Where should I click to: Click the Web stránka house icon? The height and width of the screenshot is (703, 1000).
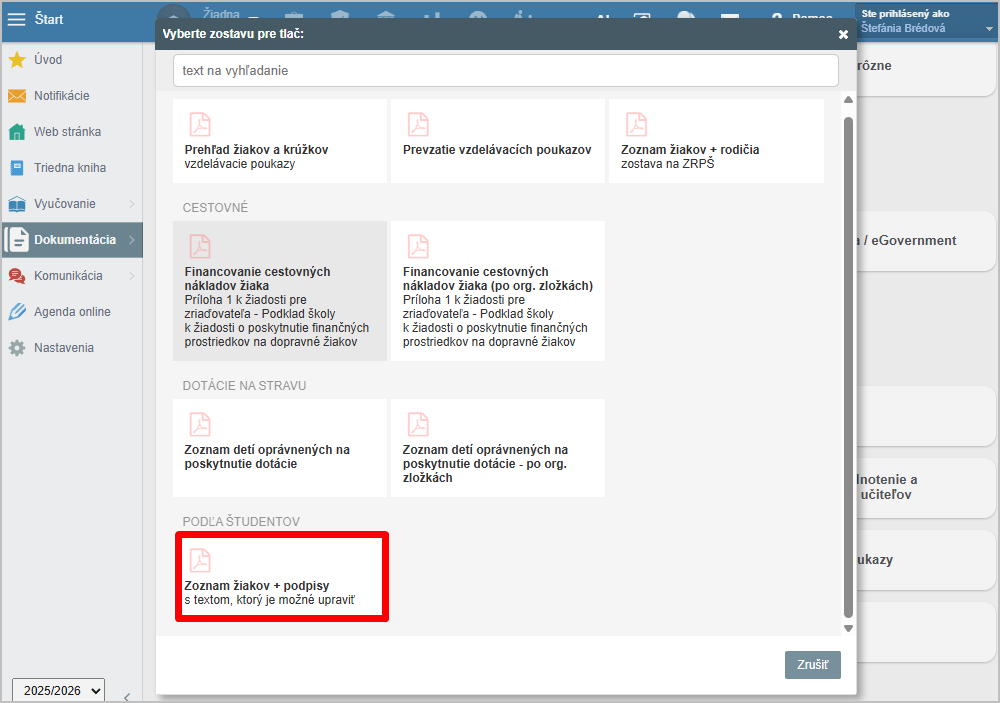(x=17, y=132)
